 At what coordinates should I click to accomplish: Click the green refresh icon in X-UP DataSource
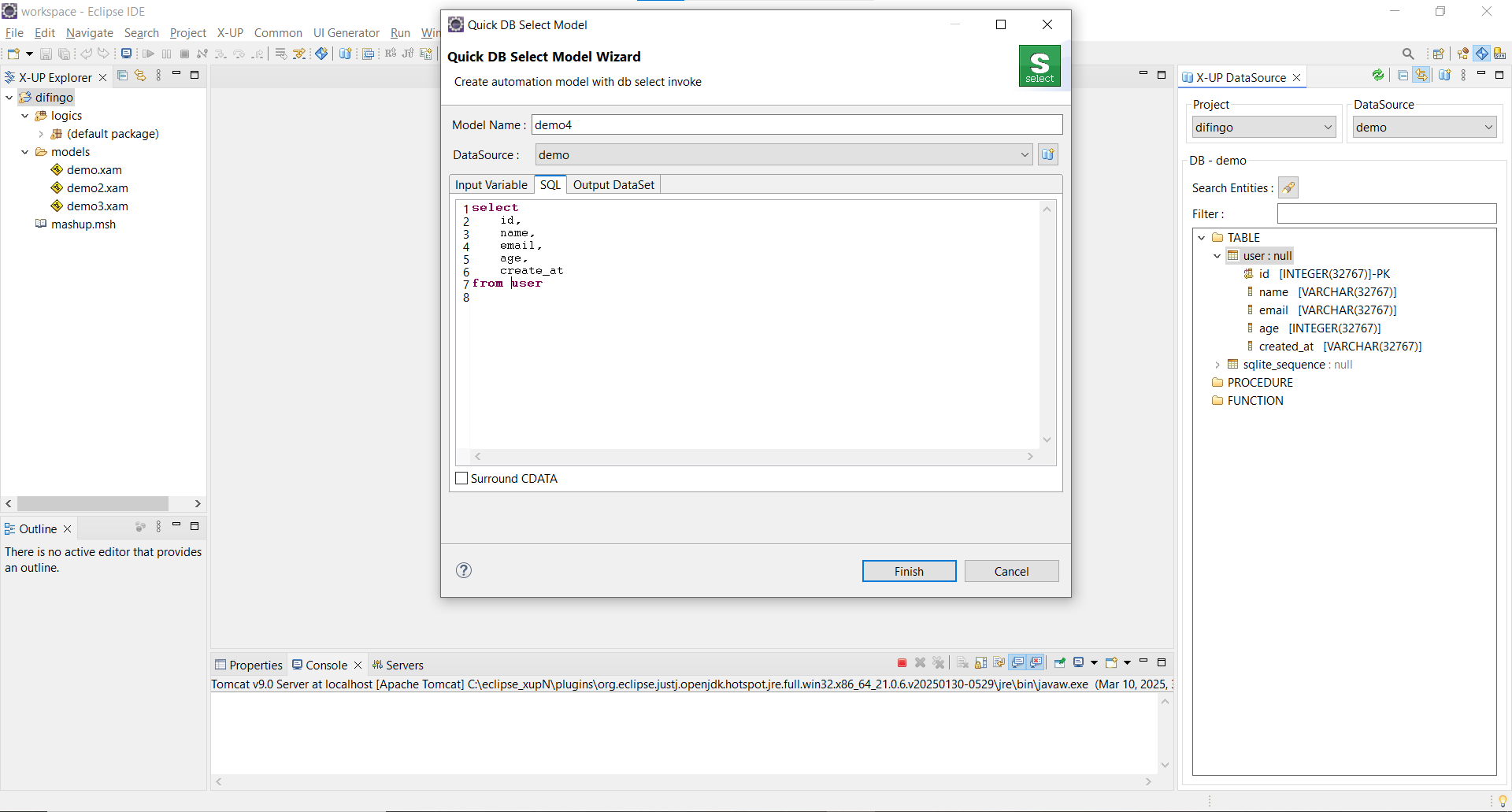(x=1377, y=76)
